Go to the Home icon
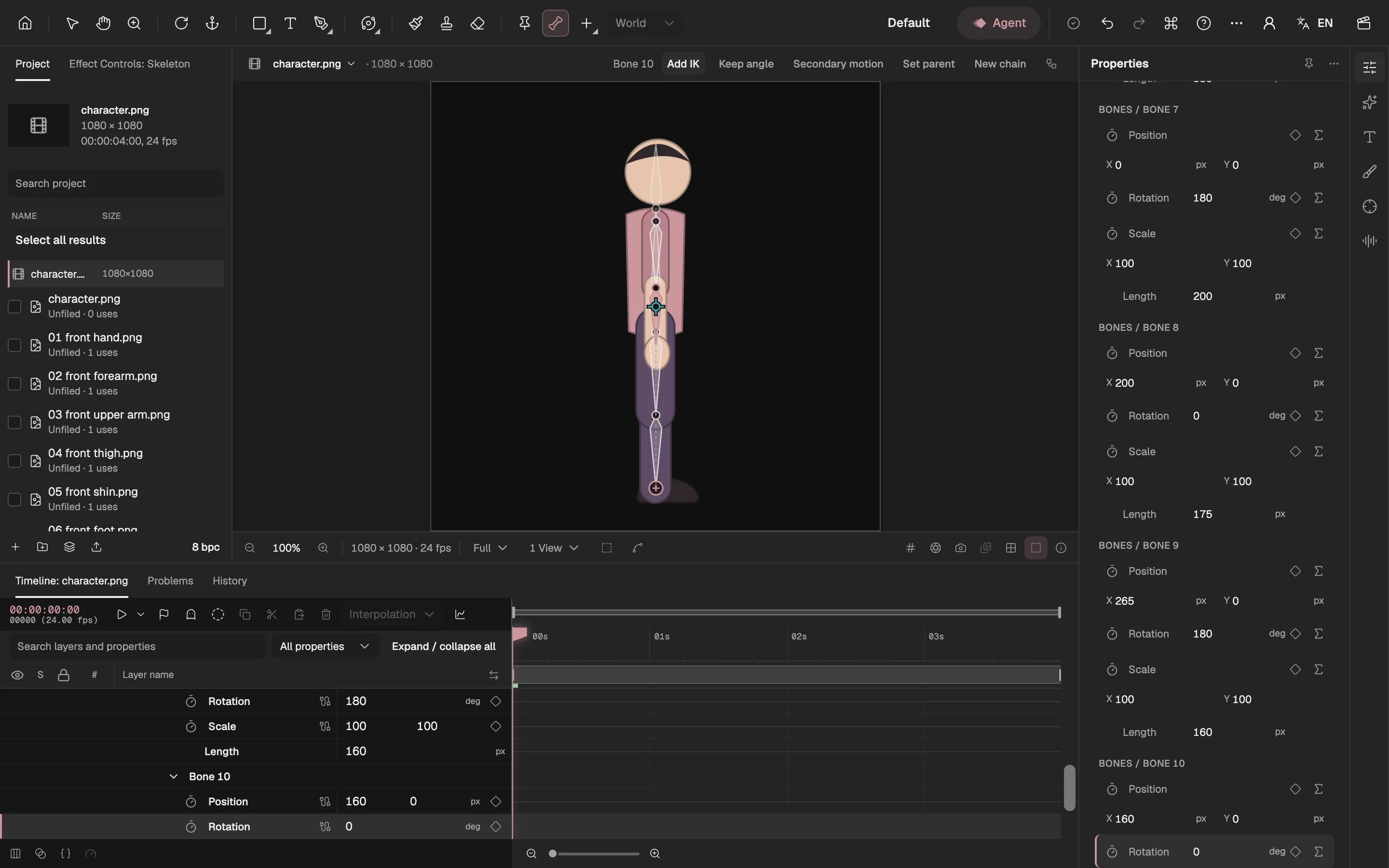Image resolution: width=1389 pixels, height=868 pixels. point(25,23)
